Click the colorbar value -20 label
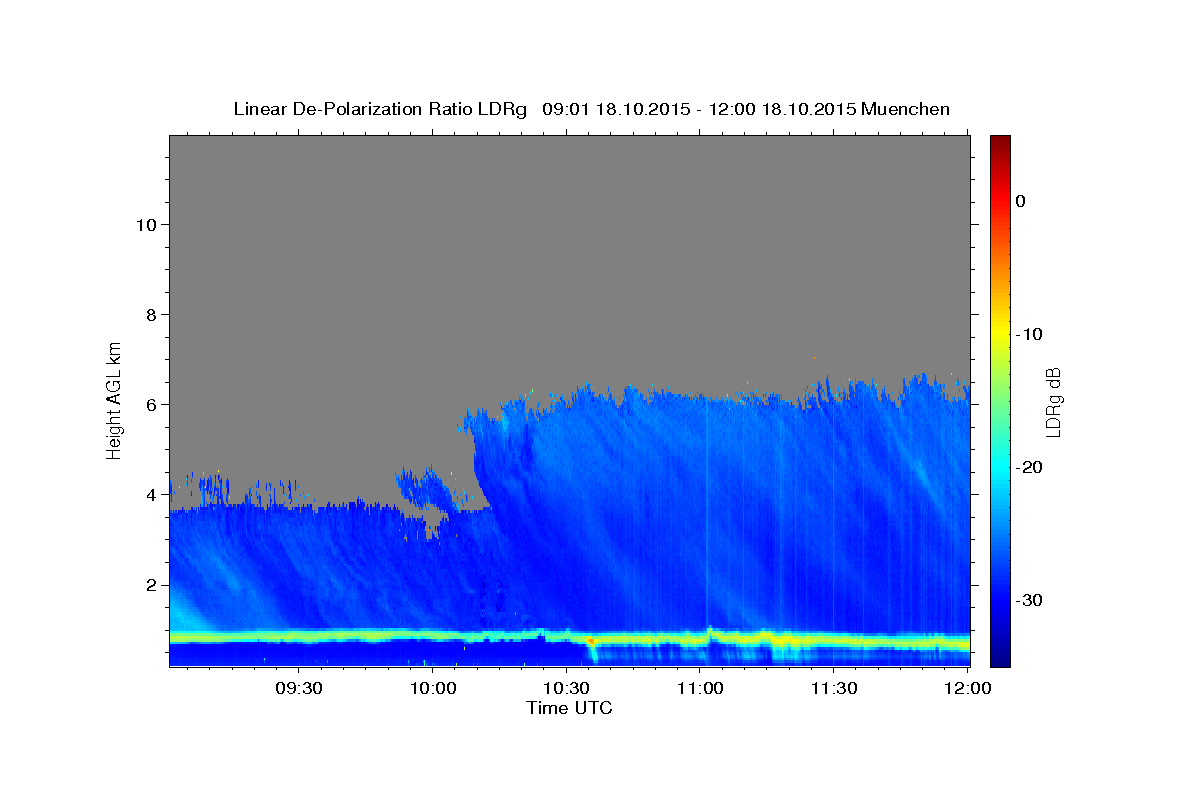Screen dimensions: 1200x800 tap(1029, 467)
